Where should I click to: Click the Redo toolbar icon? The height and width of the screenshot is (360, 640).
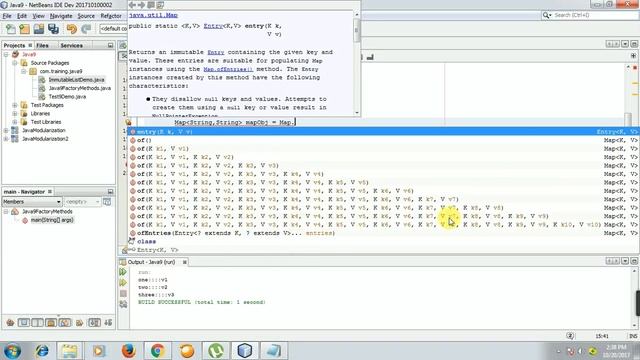tap(86, 29)
